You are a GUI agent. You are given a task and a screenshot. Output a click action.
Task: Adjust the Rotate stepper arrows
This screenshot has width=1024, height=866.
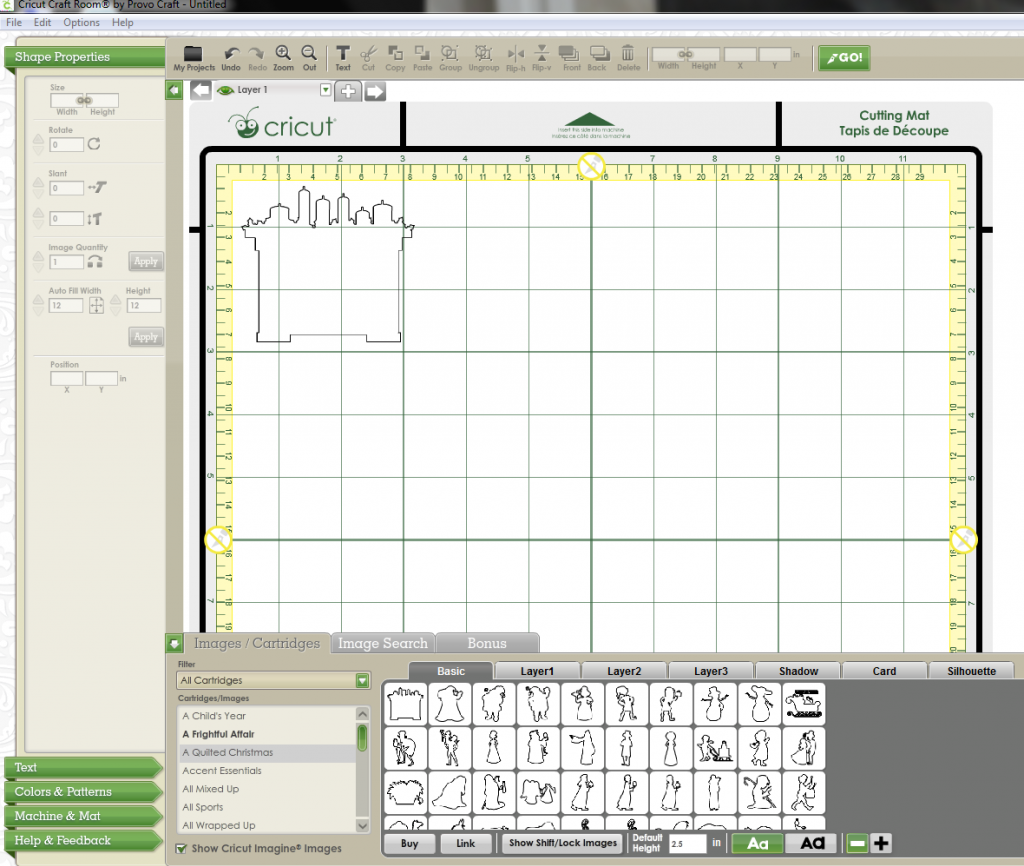click(39, 144)
